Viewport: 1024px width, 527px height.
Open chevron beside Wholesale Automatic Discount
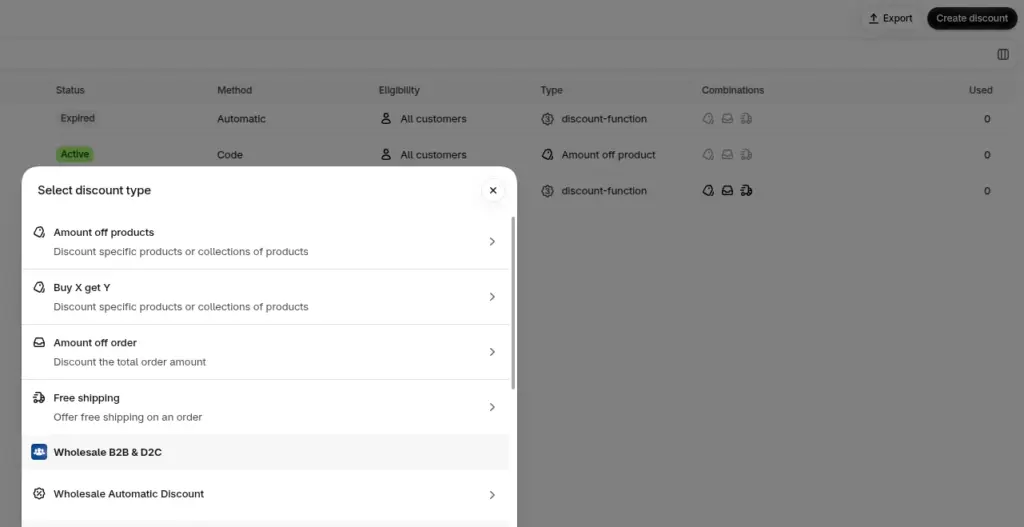tap(492, 495)
